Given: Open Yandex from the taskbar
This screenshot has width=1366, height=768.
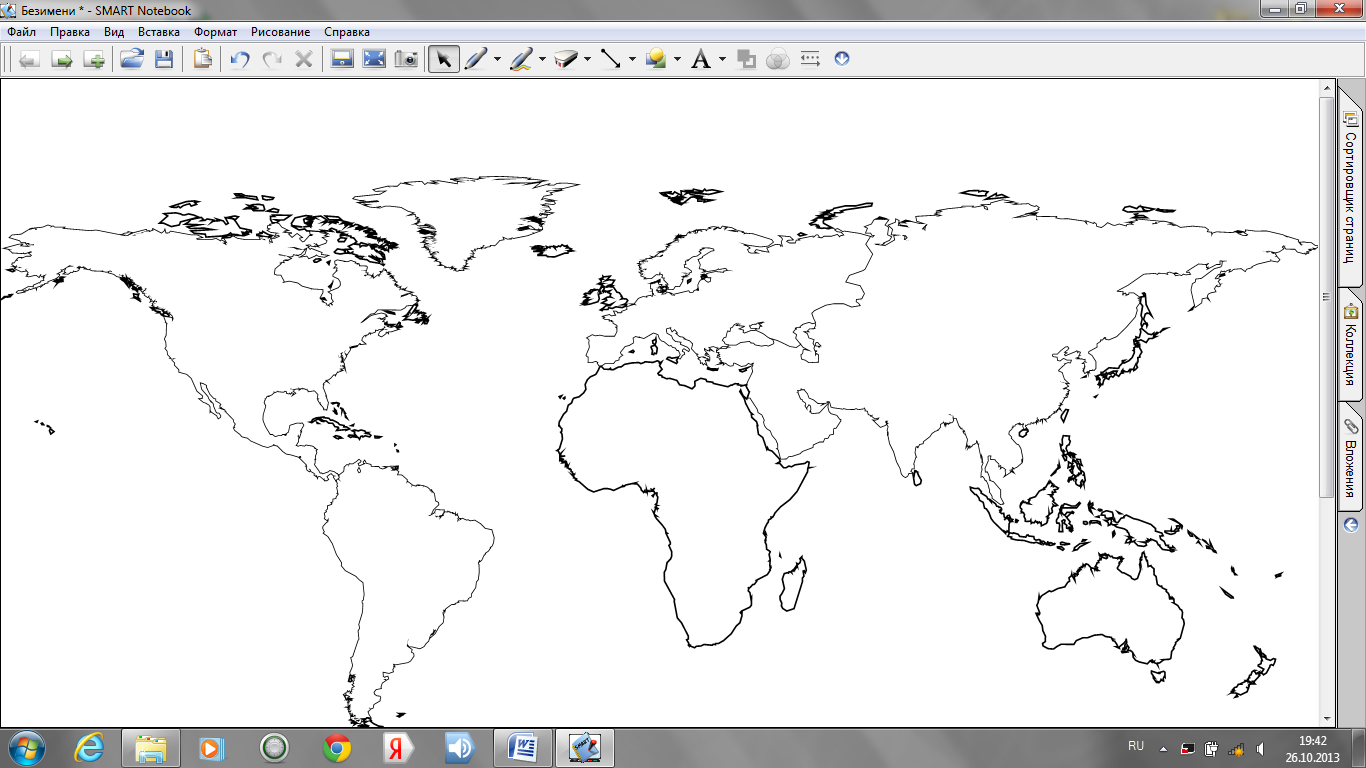Looking at the screenshot, I should click(x=398, y=748).
